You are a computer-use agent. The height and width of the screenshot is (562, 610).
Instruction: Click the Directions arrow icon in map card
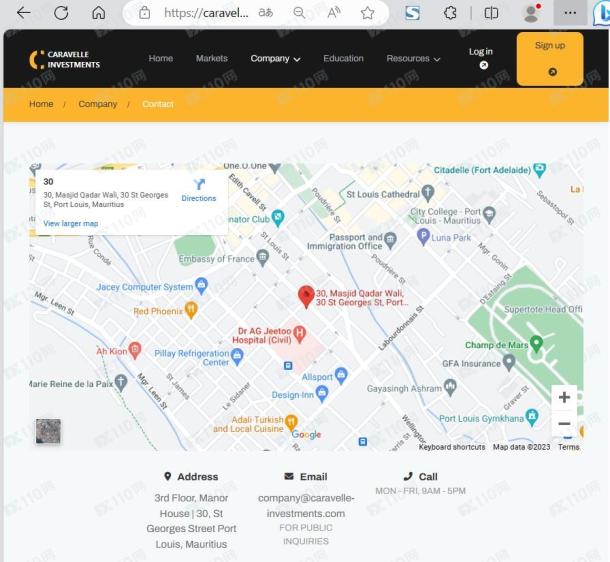point(199,184)
